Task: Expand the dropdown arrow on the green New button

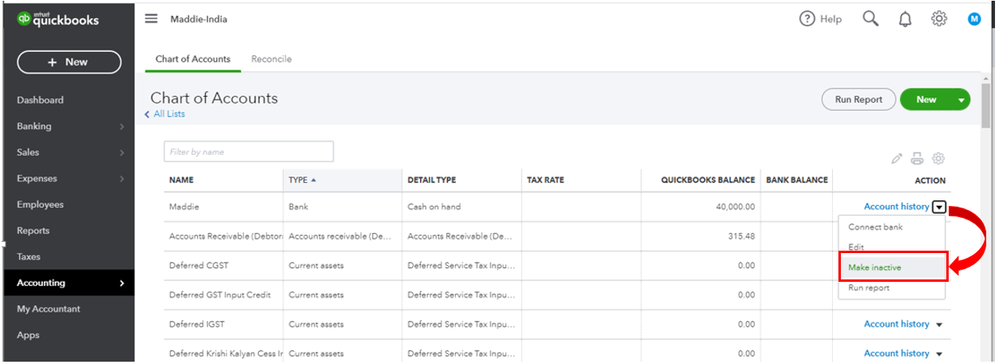Action: coord(961,100)
